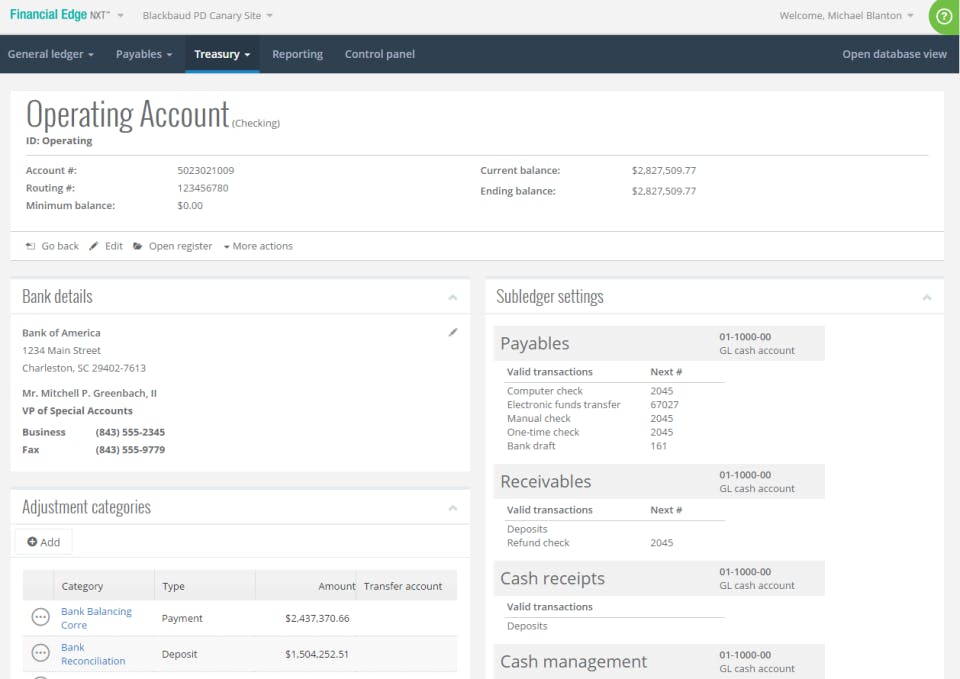The image size is (960, 679).
Task: Click the Bank of America name
Action: pos(61,333)
